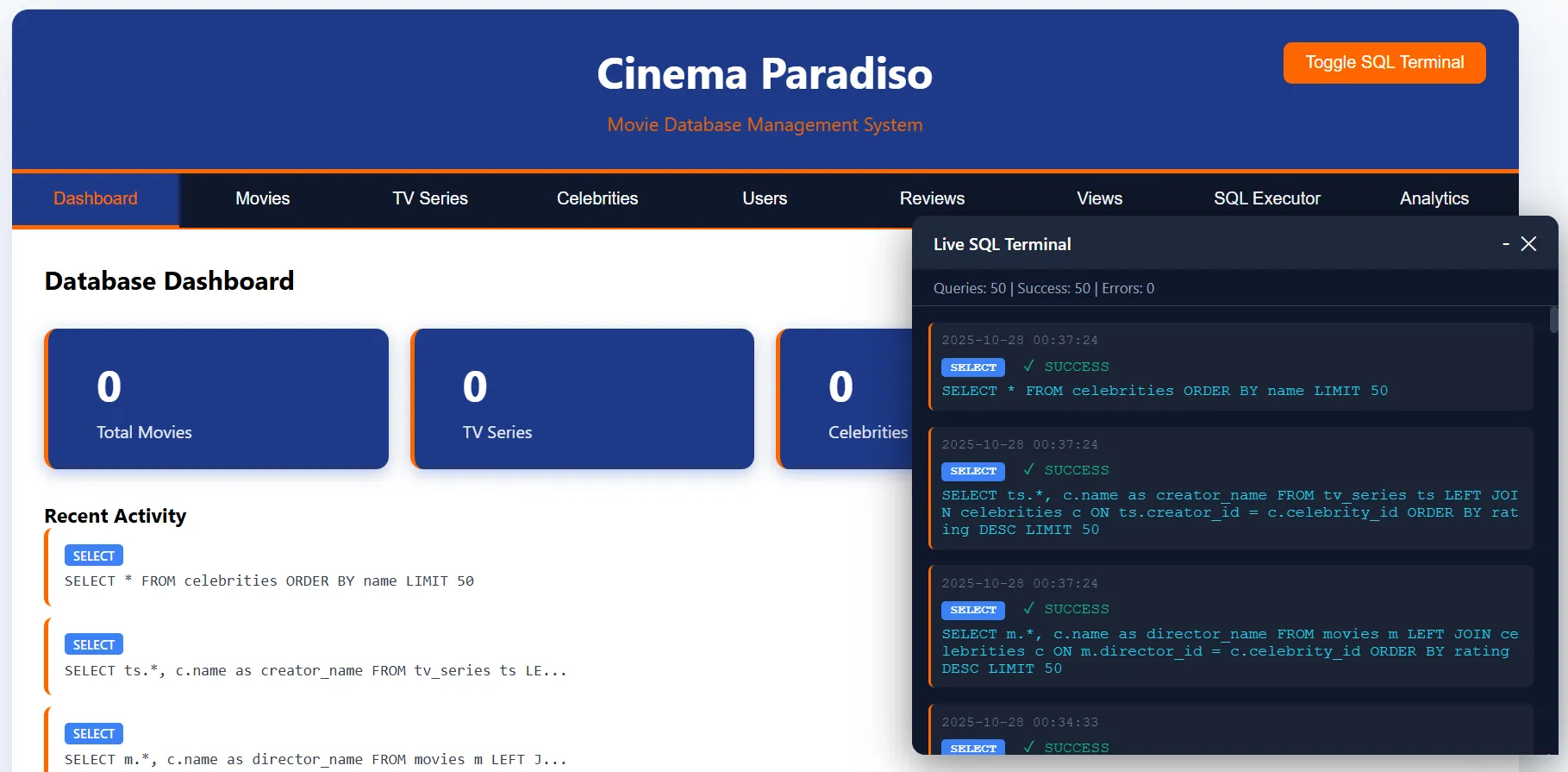Click checkmark SUCCESS status of director_name query
The width and height of the screenshot is (1568, 772).
pyautogui.click(x=1066, y=609)
